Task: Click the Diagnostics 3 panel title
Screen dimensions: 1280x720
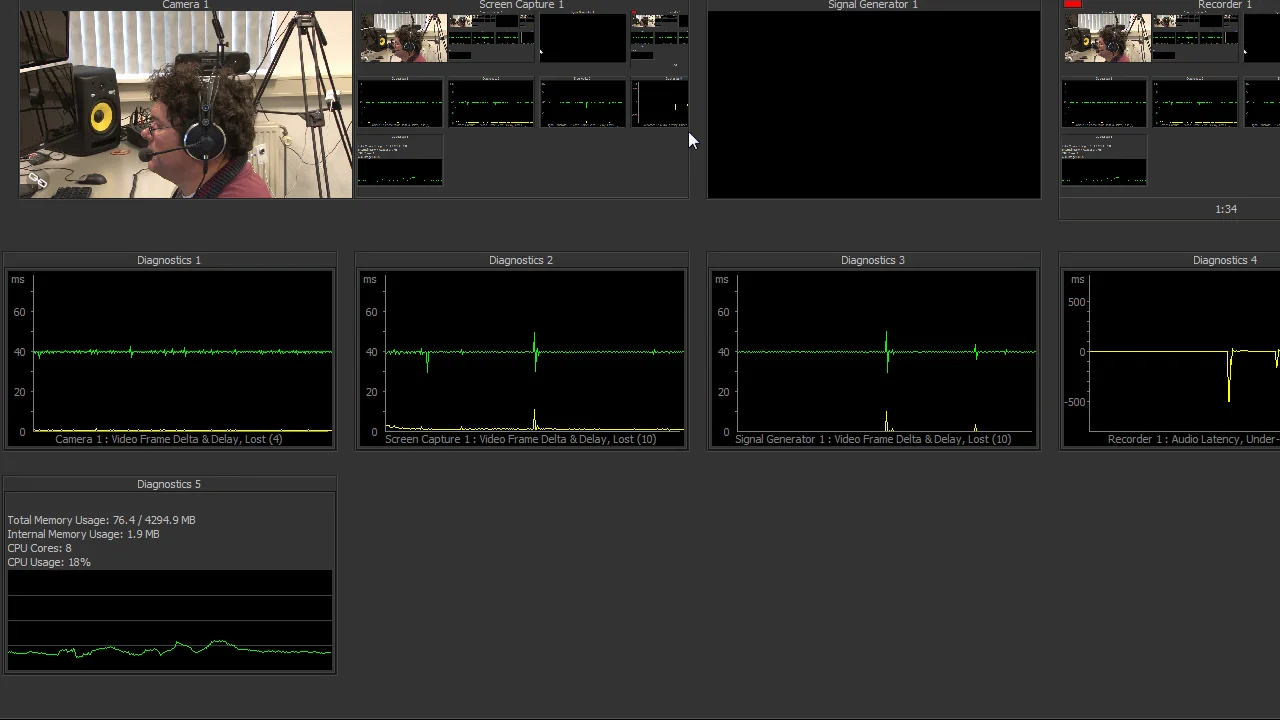Action: tap(872, 260)
